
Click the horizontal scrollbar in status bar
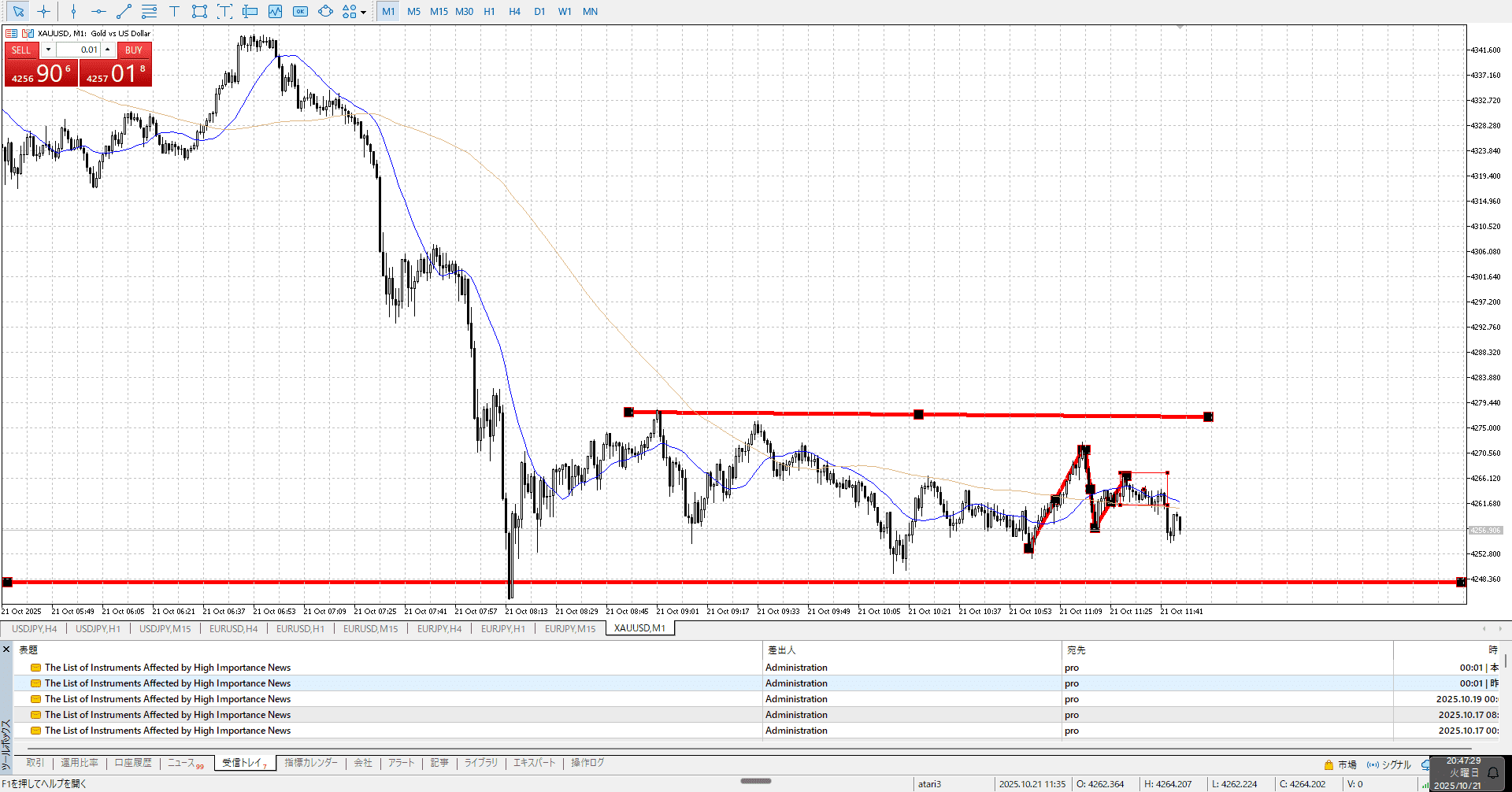[x=756, y=781]
